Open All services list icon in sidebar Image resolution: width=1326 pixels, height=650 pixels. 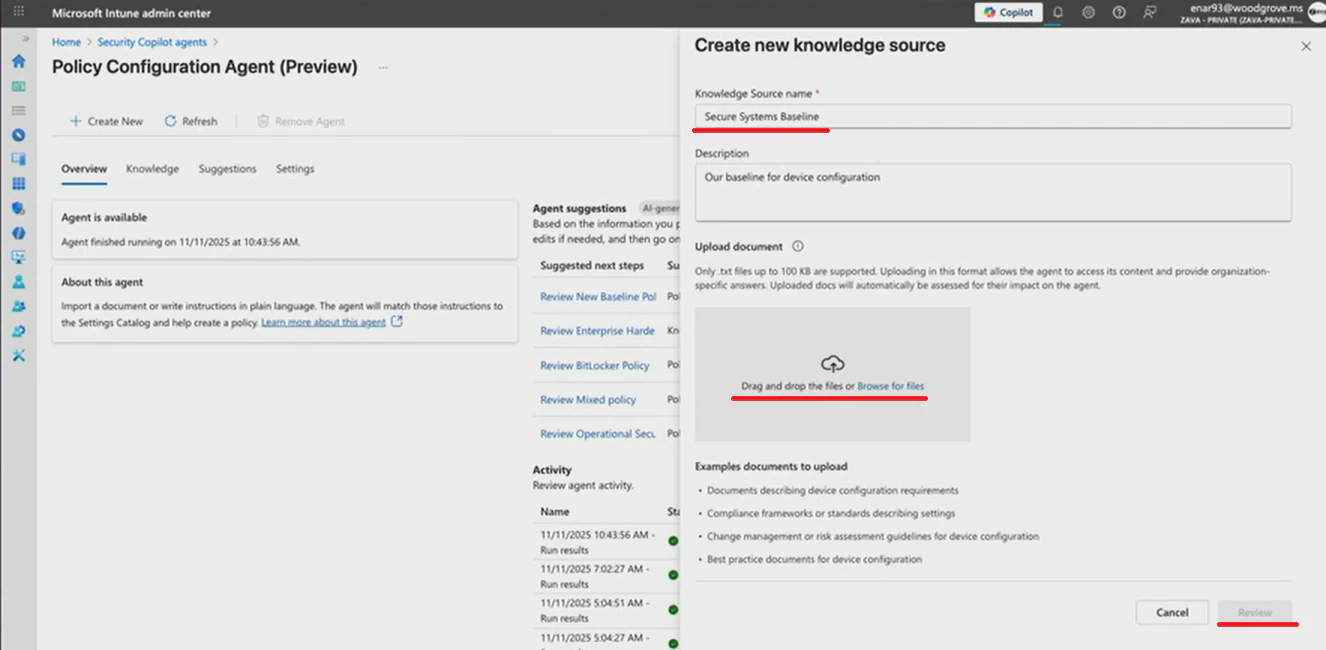pyautogui.click(x=18, y=110)
